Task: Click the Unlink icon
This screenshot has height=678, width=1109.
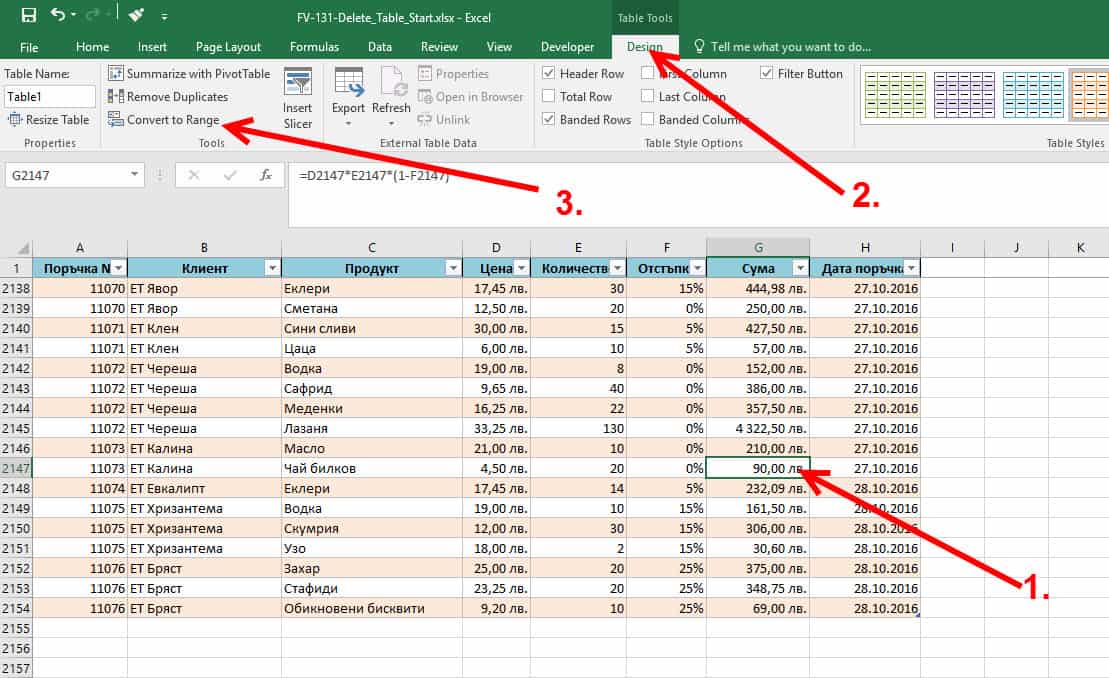Action: pyautogui.click(x=424, y=120)
